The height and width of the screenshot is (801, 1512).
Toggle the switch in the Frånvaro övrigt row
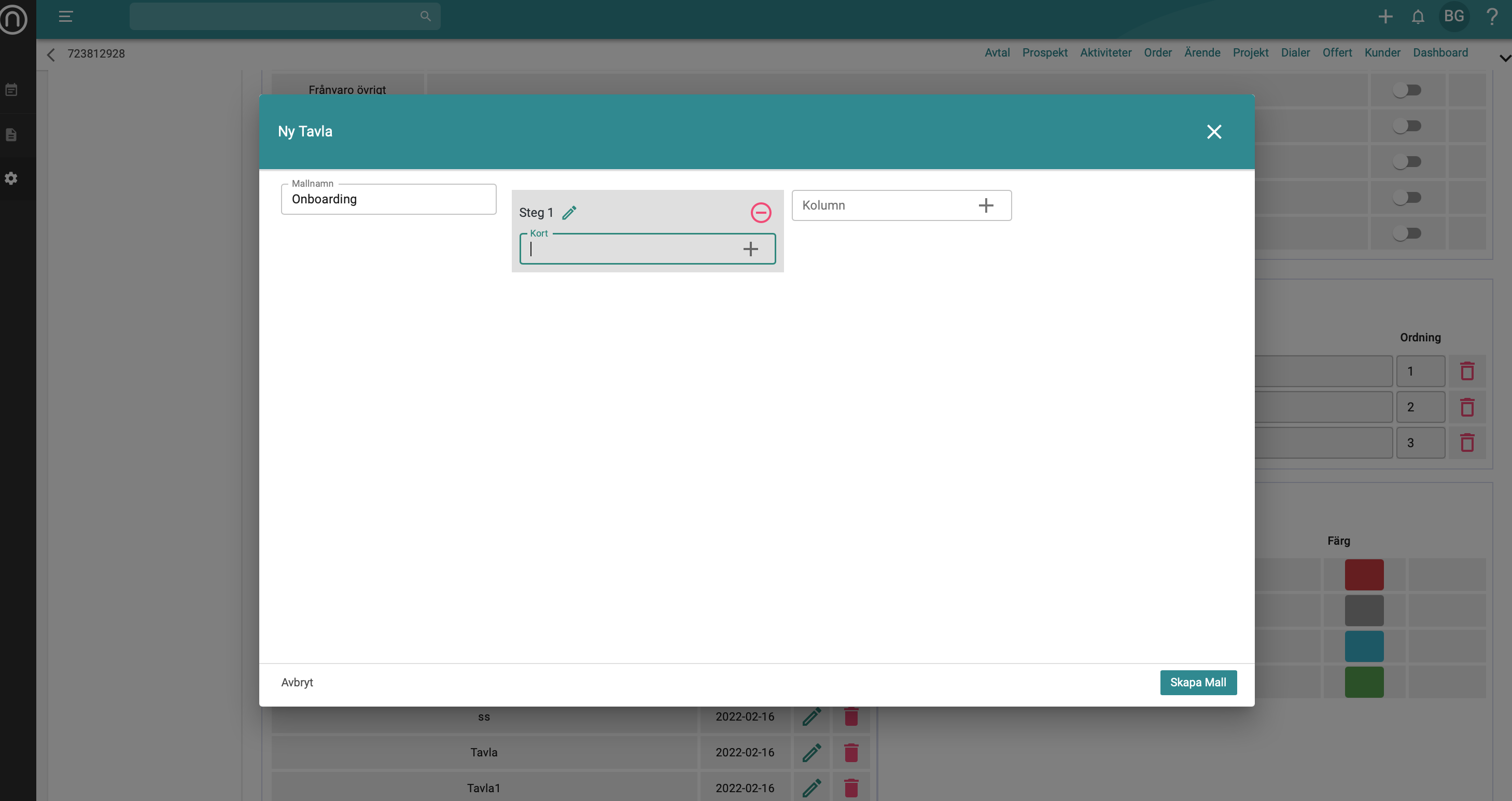pyautogui.click(x=1406, y=90)
